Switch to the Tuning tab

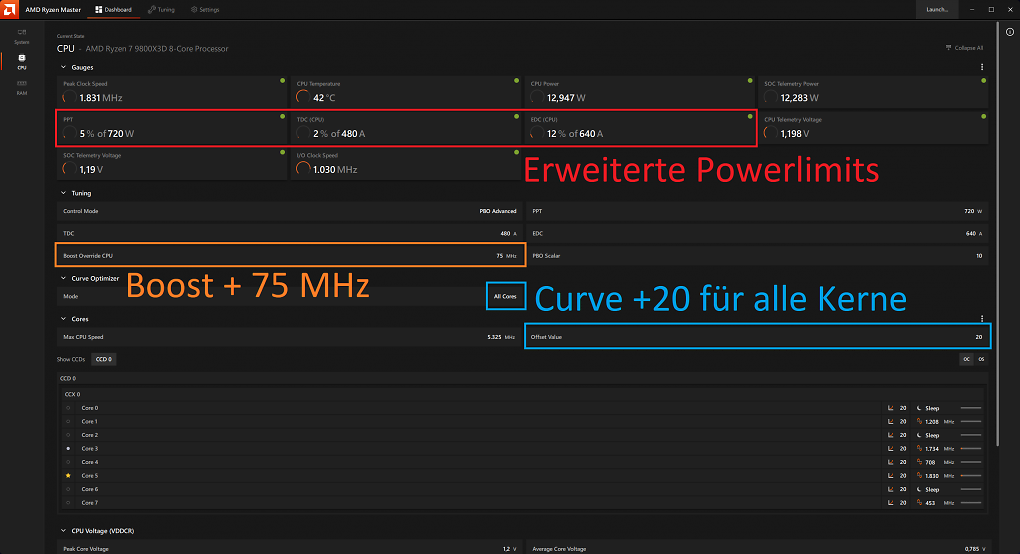[x=161, y=10]
